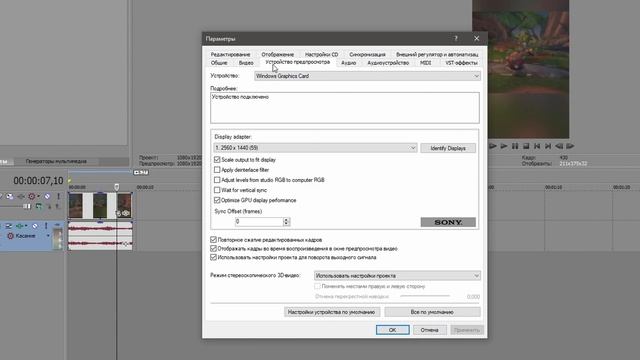Confirm the dialog with OK
The height and width of the screenshot is (360, 640).
coord(393,330)
